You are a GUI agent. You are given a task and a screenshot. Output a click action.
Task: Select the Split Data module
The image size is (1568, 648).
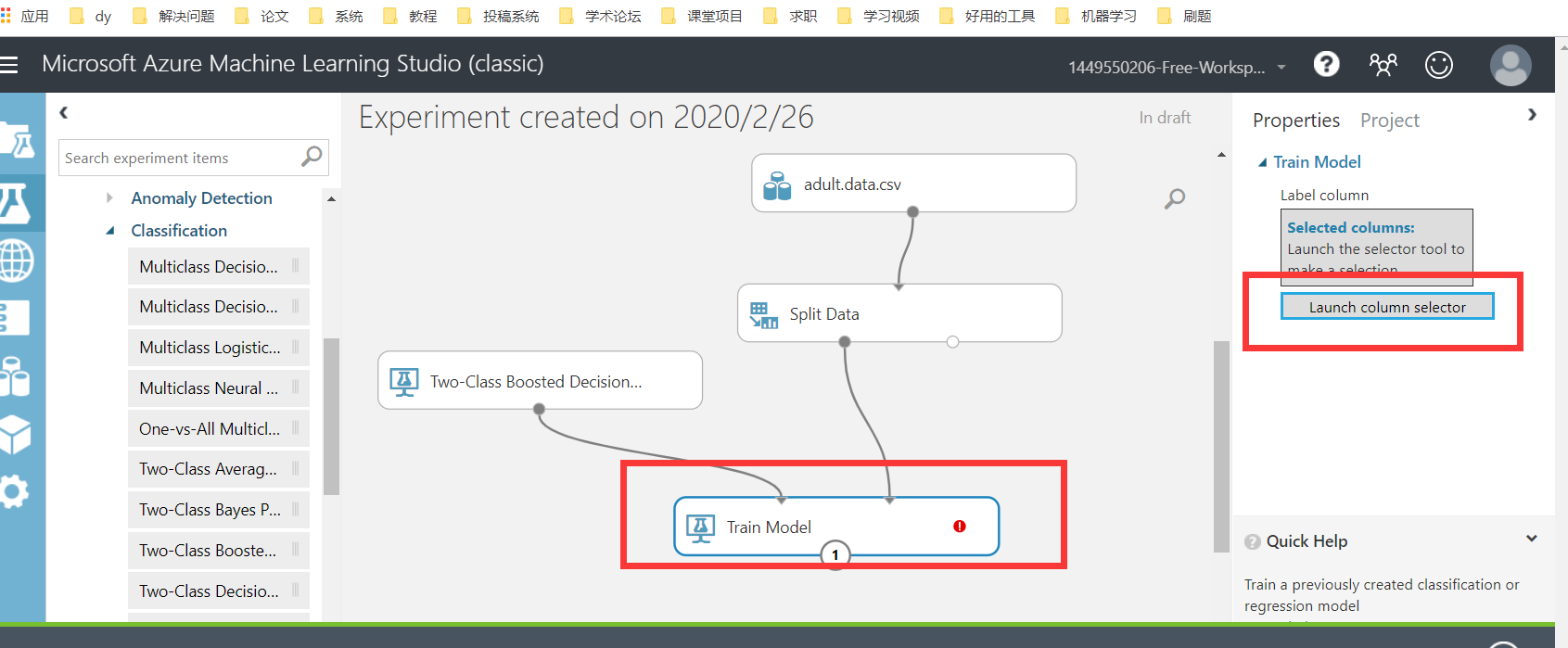point(899,313)
